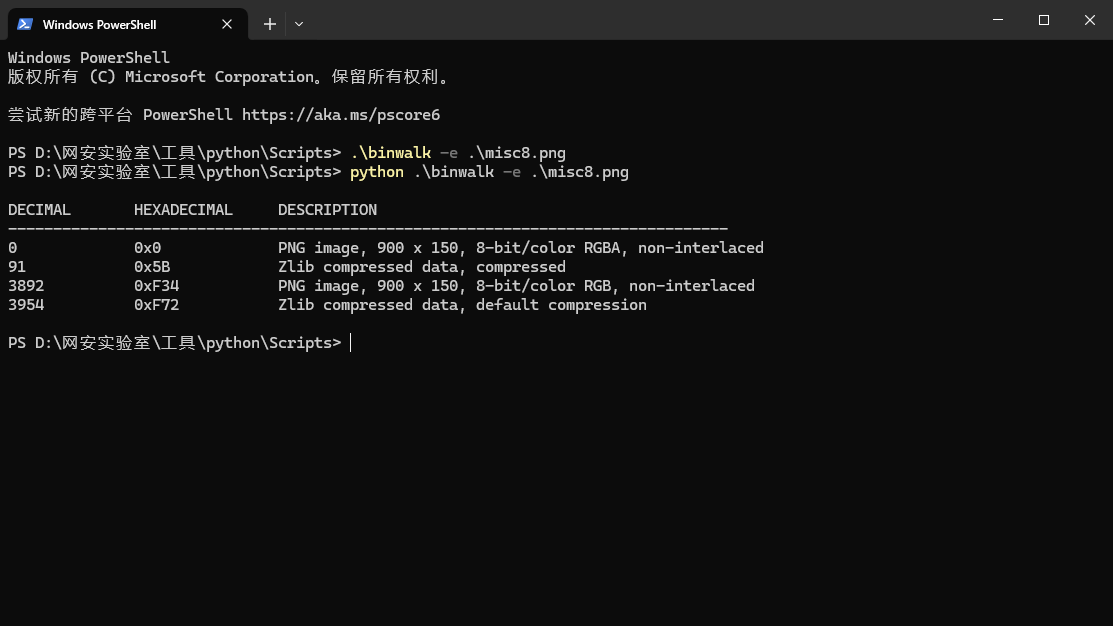Click the DECIMAL column header text

coord(39,210)
